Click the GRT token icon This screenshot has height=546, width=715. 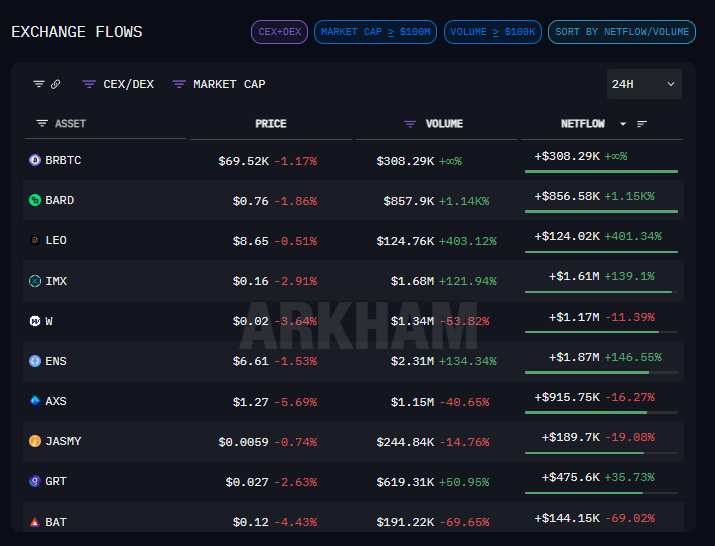35,481
